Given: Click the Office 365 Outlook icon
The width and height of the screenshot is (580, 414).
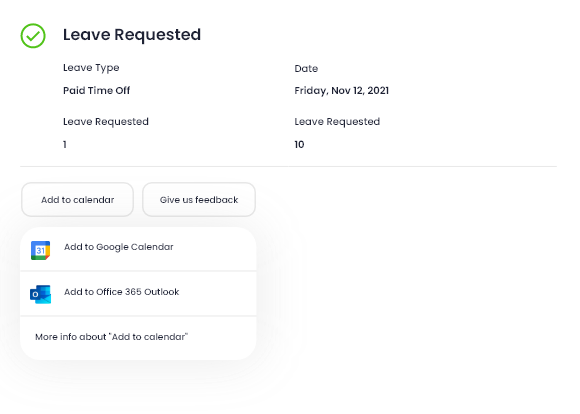Looking at the screenshot, I should click(x=40, y=294).
